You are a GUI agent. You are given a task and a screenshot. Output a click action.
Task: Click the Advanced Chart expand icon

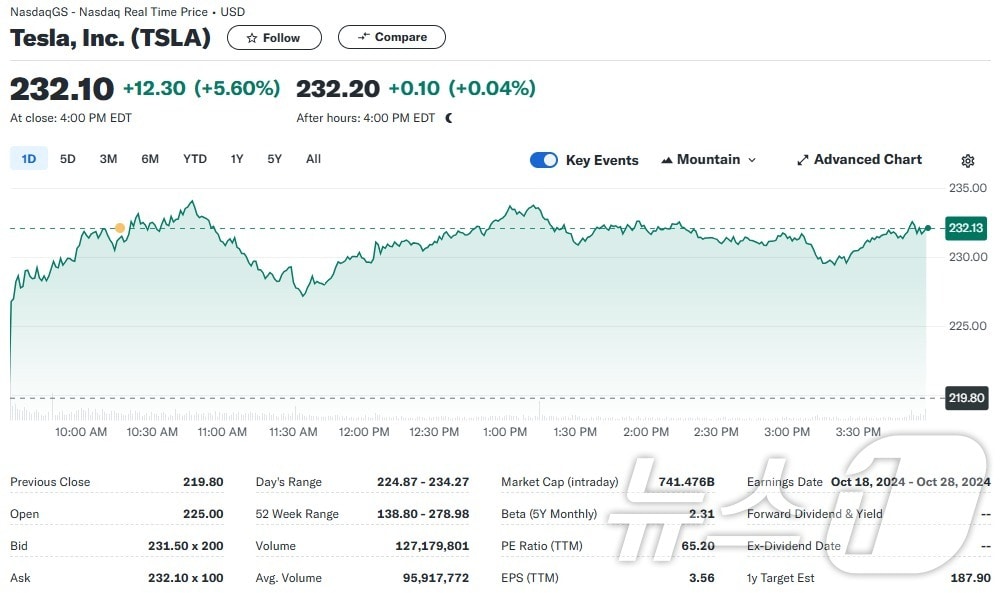pyautogui.click(x=802, y=160)
